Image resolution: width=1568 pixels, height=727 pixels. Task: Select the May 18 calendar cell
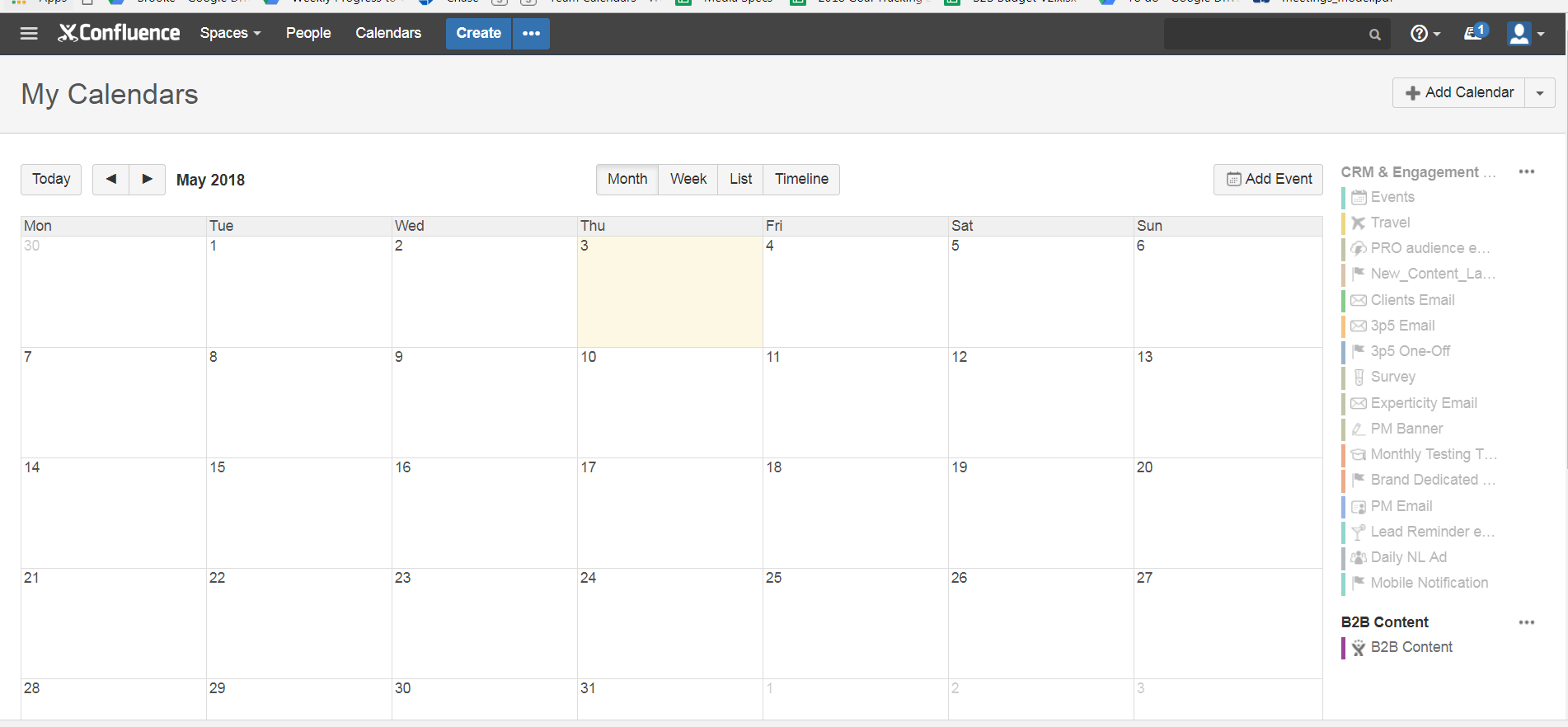[856, 513]
